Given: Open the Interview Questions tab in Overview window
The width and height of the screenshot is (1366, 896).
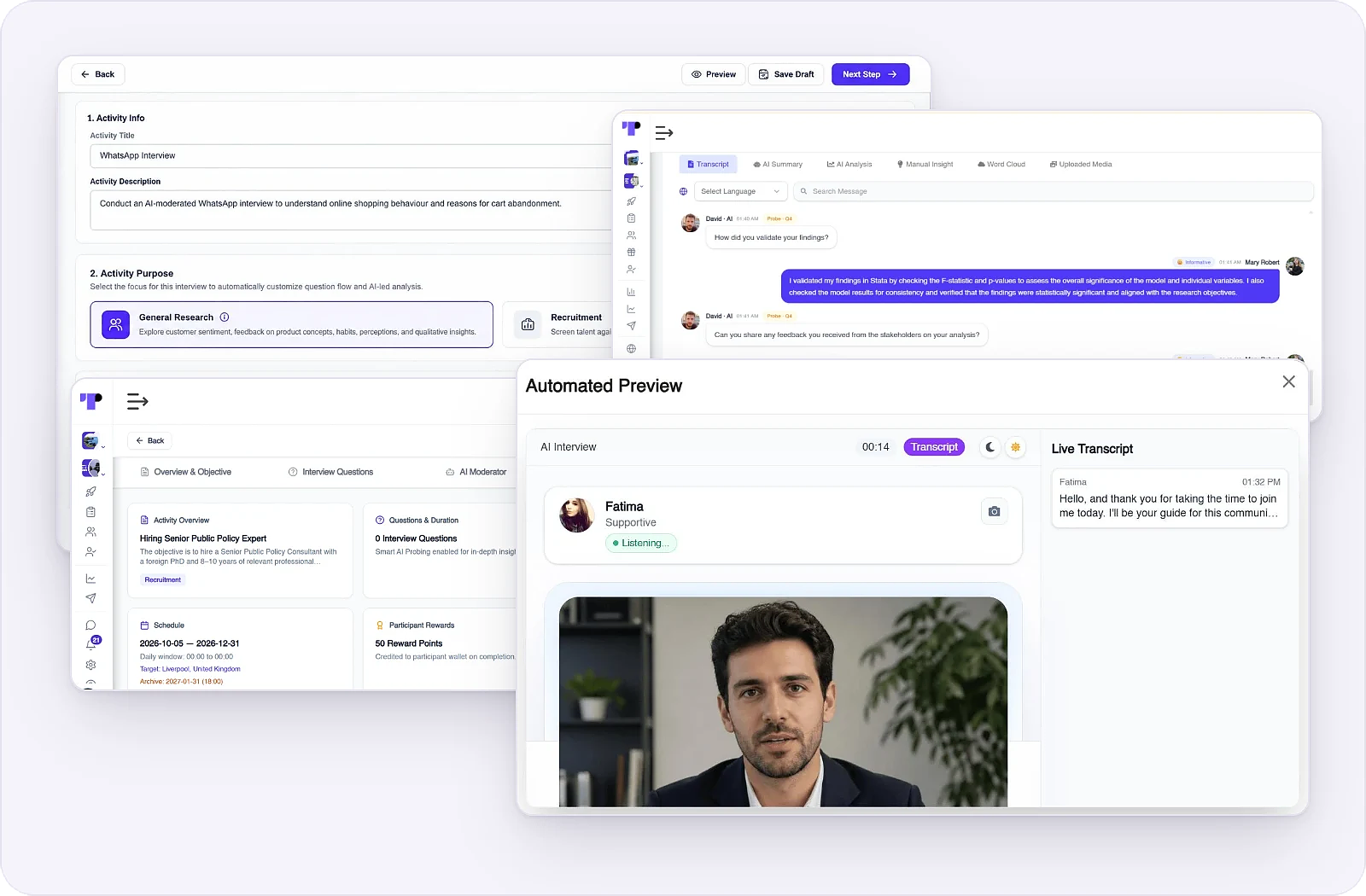Looking at the screenshot, I should click(330, 472).
